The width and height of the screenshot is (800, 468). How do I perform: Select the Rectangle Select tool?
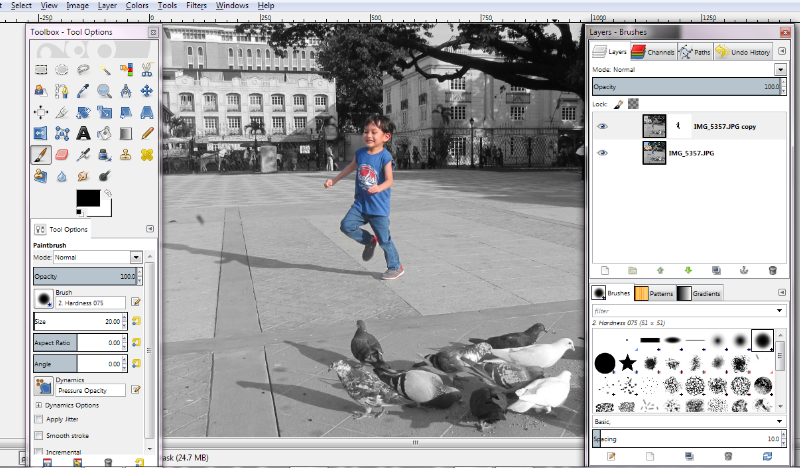click(41, 70)
